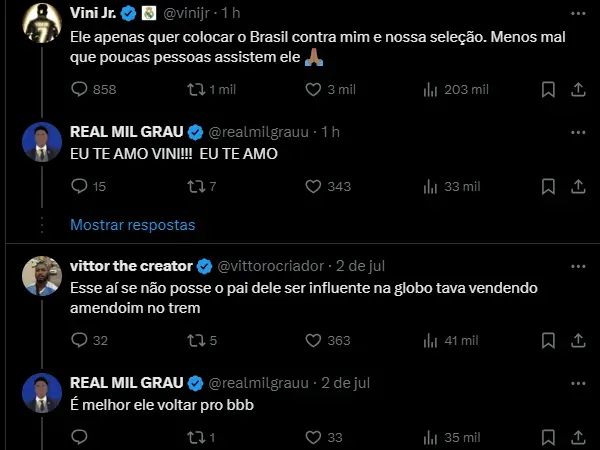Share vittor the creator's tweet
This screenshot has height=450, width=600.
[x=577, y=341]
